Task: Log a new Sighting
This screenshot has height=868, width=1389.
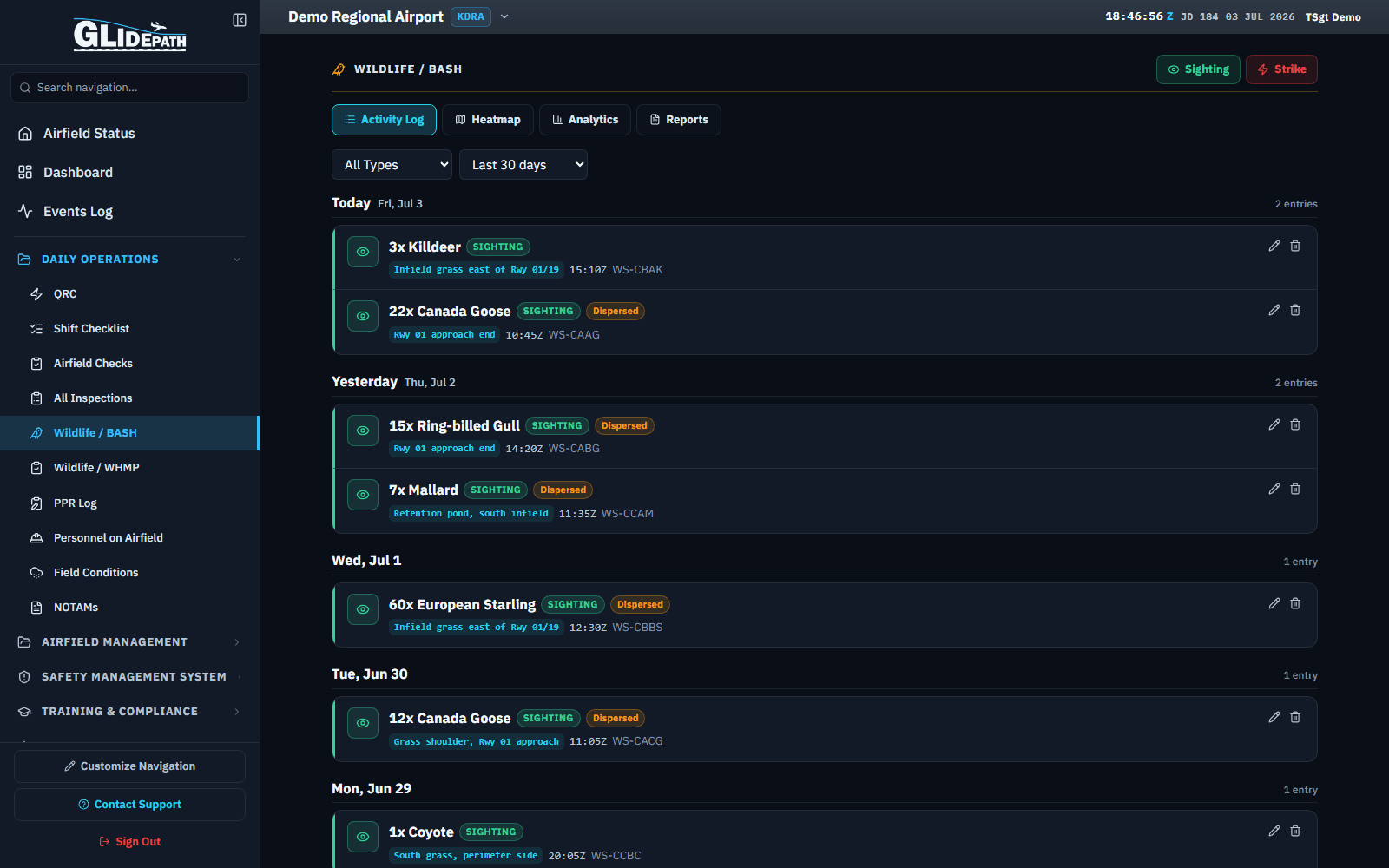Action: coord(1198,69)
